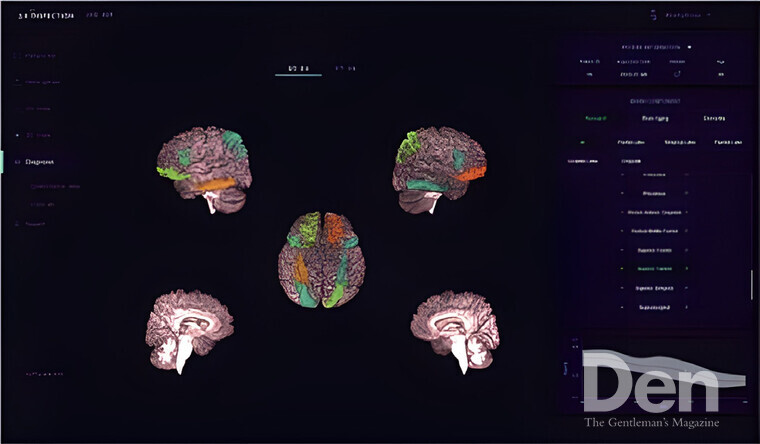
Task: Click the top icon in the left sidebar
Action: [x=17, y=56]
